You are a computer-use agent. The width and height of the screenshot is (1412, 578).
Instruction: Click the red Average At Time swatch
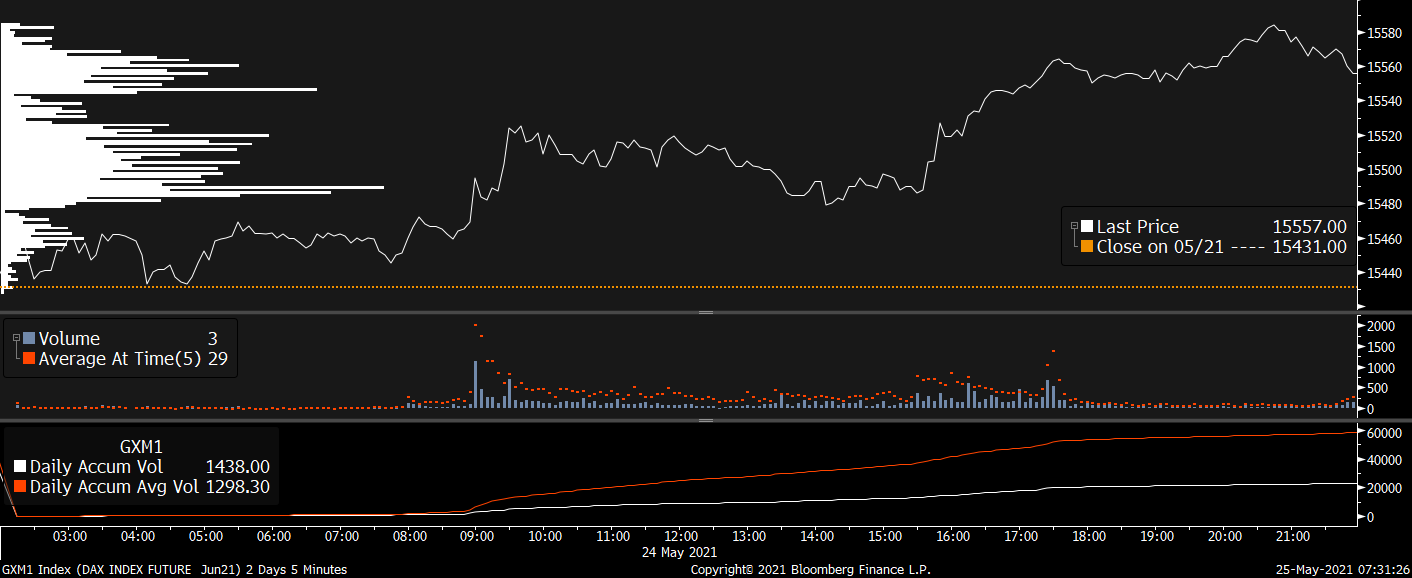(x=29, y=358)
